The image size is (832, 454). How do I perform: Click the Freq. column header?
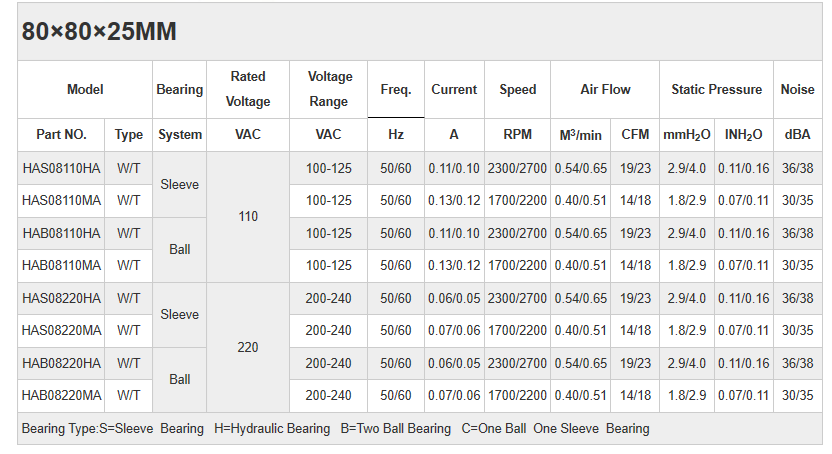396,89
